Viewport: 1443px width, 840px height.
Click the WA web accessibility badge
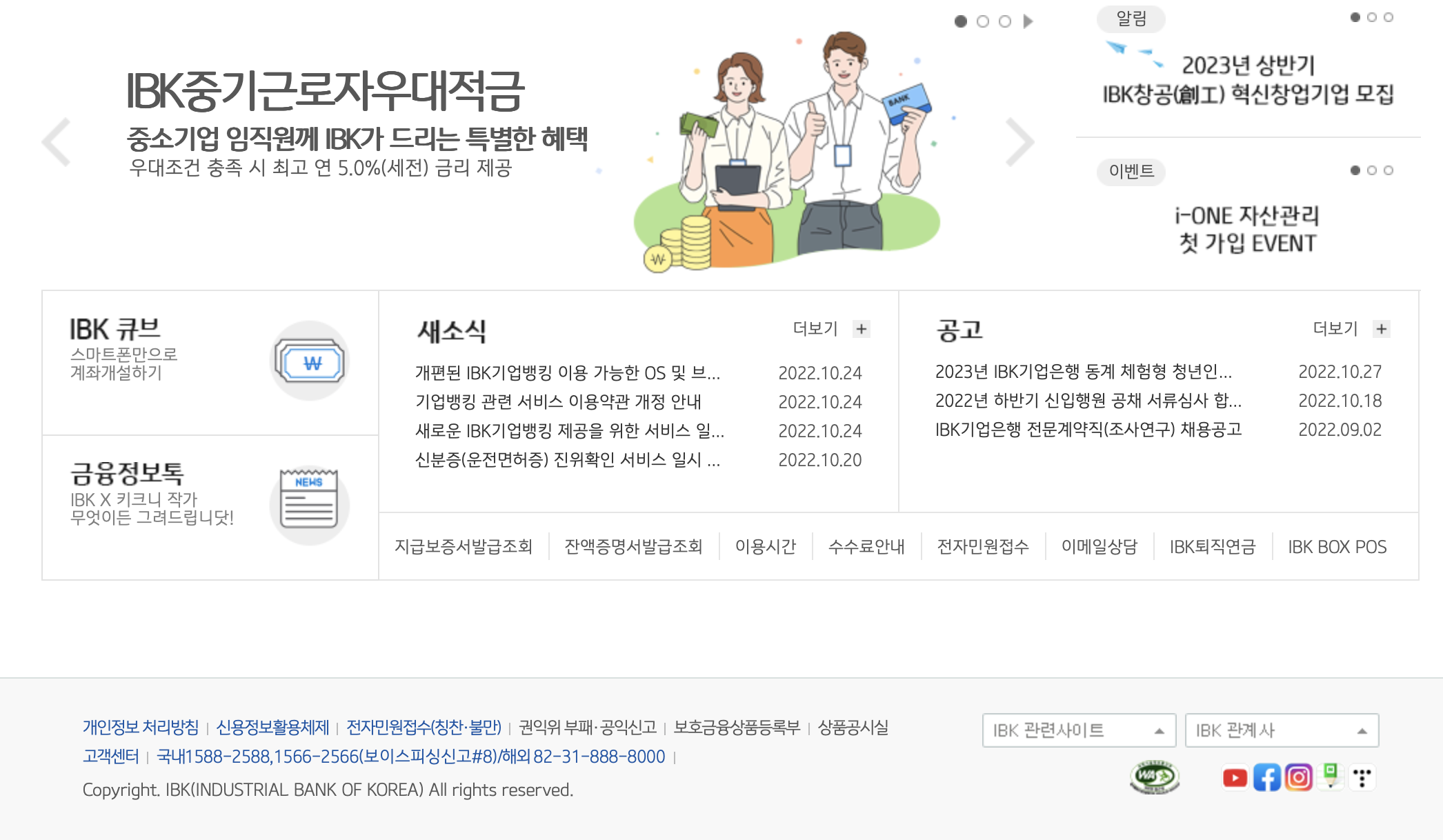(x=1154, y=777)
